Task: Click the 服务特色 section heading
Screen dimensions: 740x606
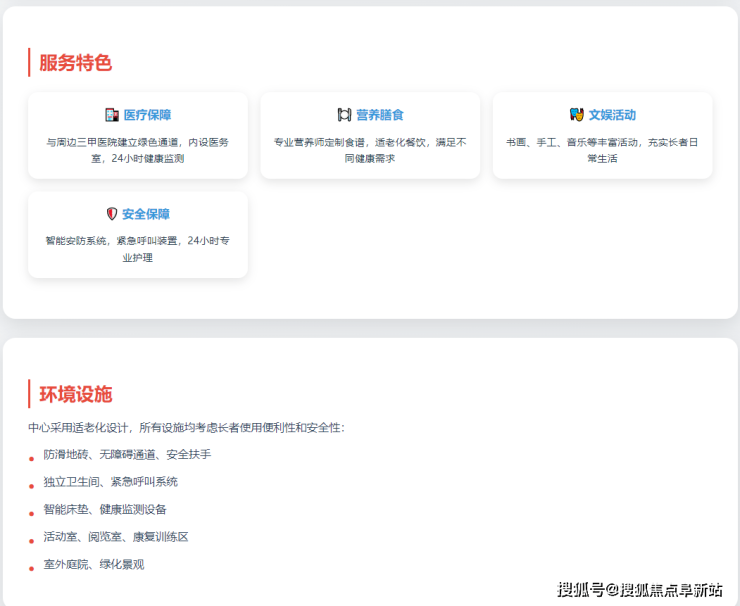Action: click(75, 63)
